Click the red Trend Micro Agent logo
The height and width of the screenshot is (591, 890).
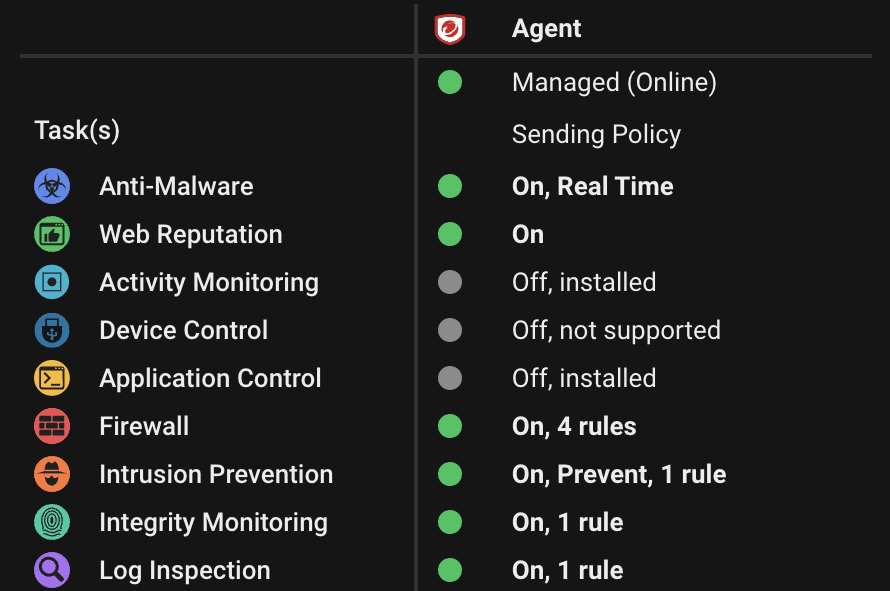[450, 29]
